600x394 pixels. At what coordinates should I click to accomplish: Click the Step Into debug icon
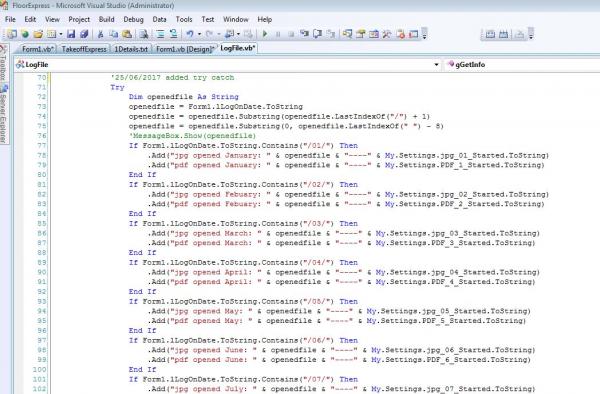304,34
